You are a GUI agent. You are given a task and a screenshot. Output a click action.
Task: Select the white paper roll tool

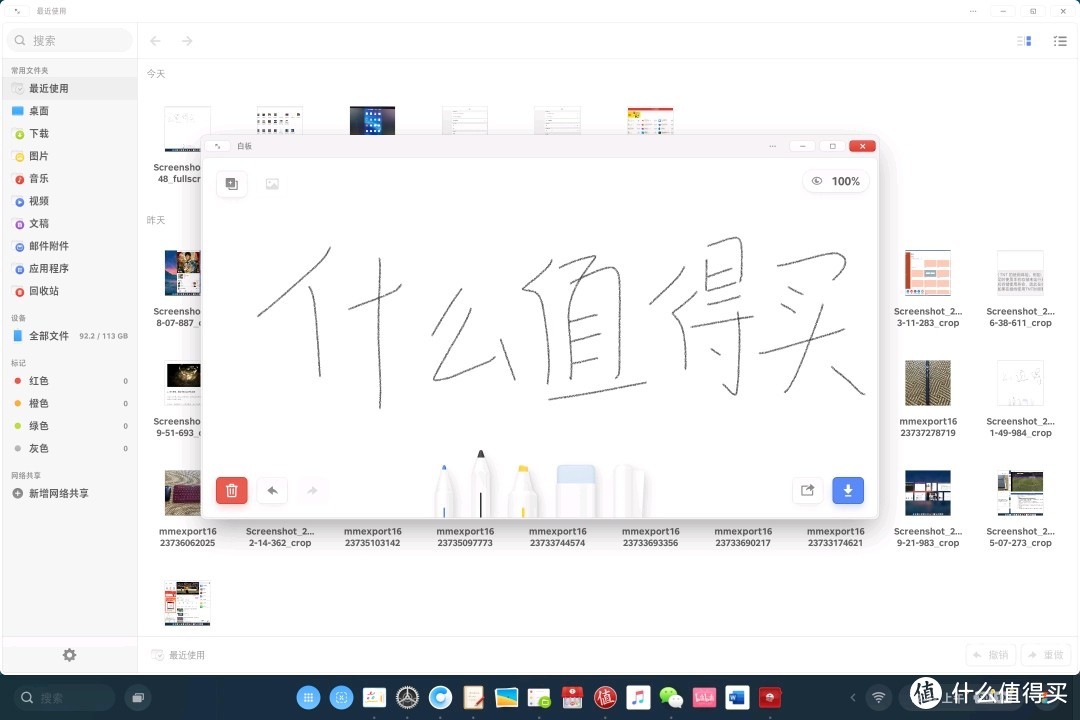628,491
